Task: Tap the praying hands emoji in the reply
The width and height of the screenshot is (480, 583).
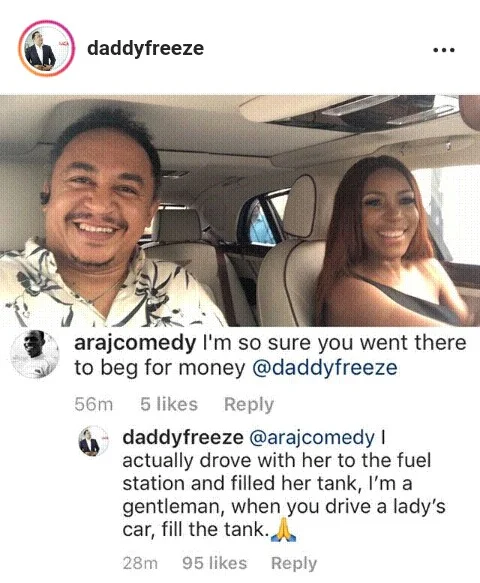Action: [284, 529]
